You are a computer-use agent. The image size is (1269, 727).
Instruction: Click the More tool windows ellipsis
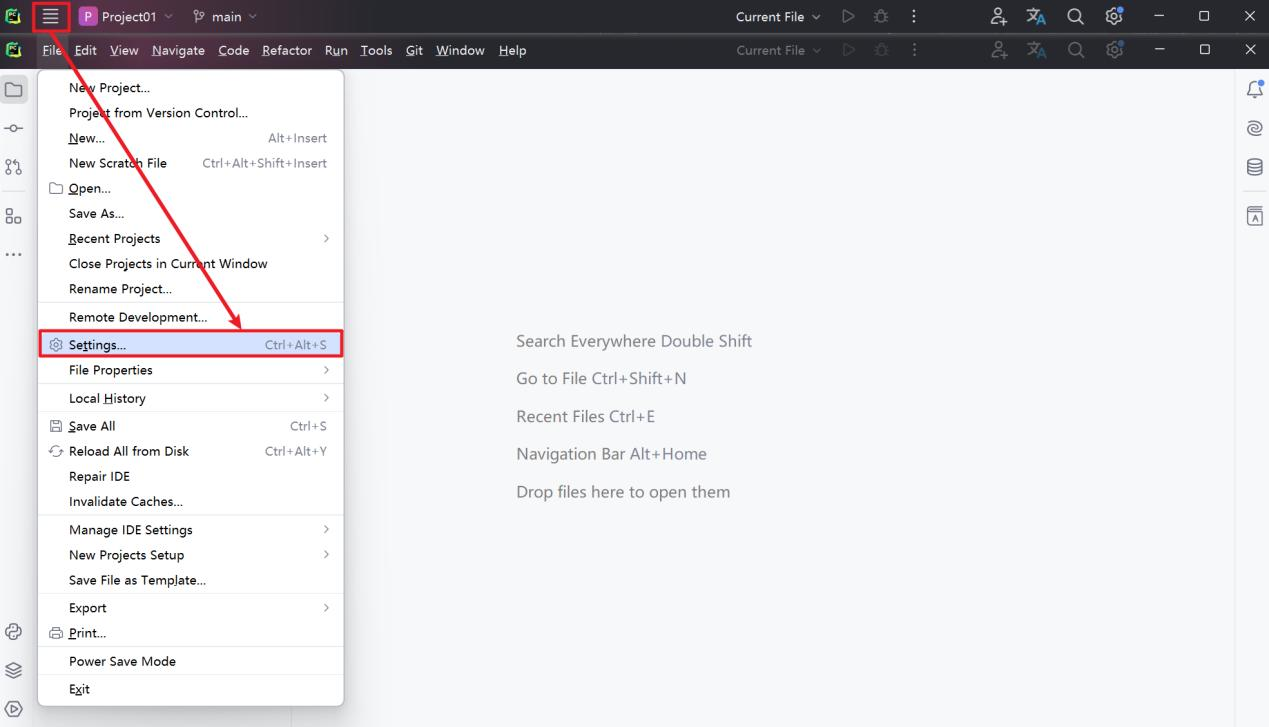tap(14, 254)
